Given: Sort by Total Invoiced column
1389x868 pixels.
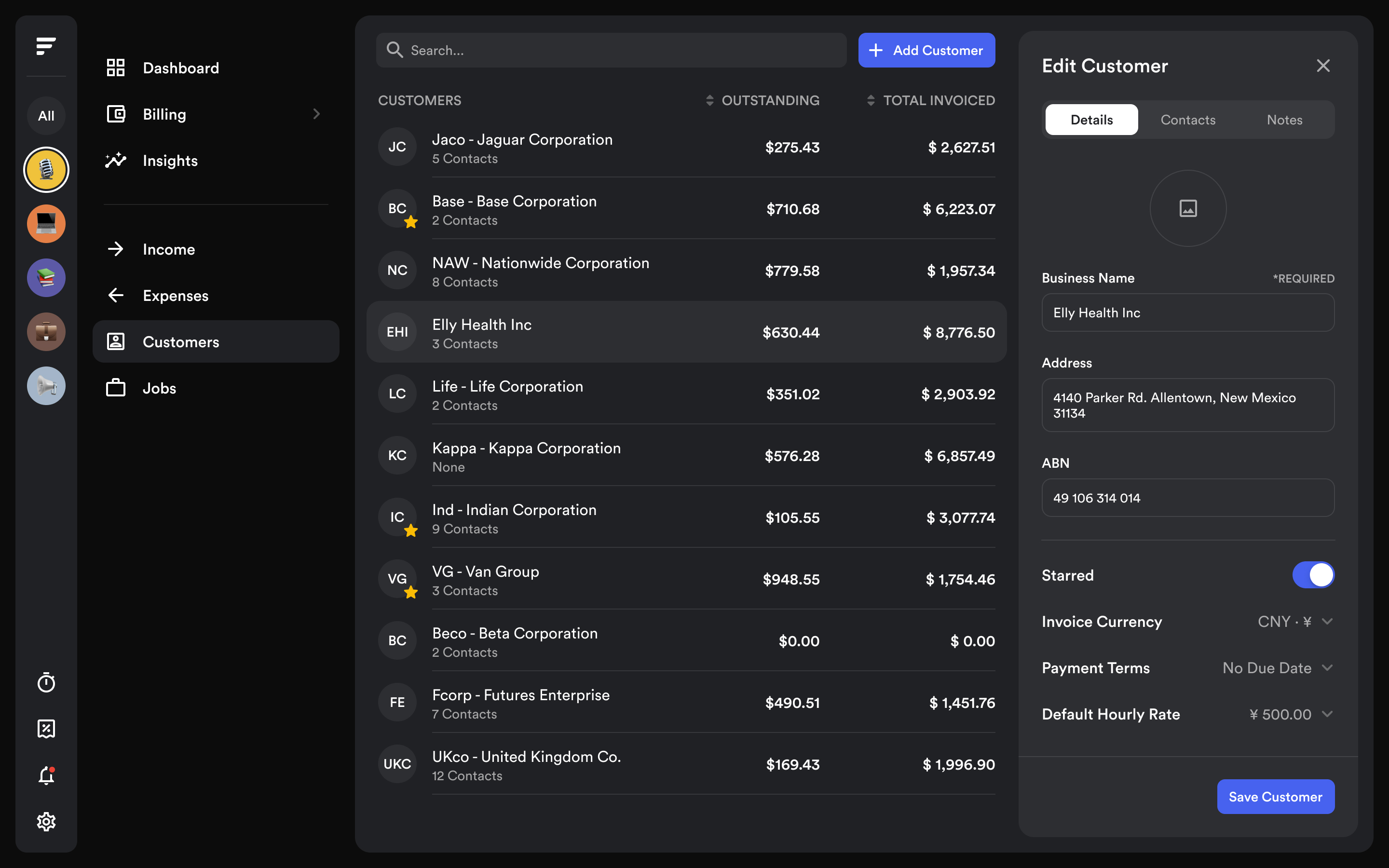Looking at the screenshot, I should [930, 100].
